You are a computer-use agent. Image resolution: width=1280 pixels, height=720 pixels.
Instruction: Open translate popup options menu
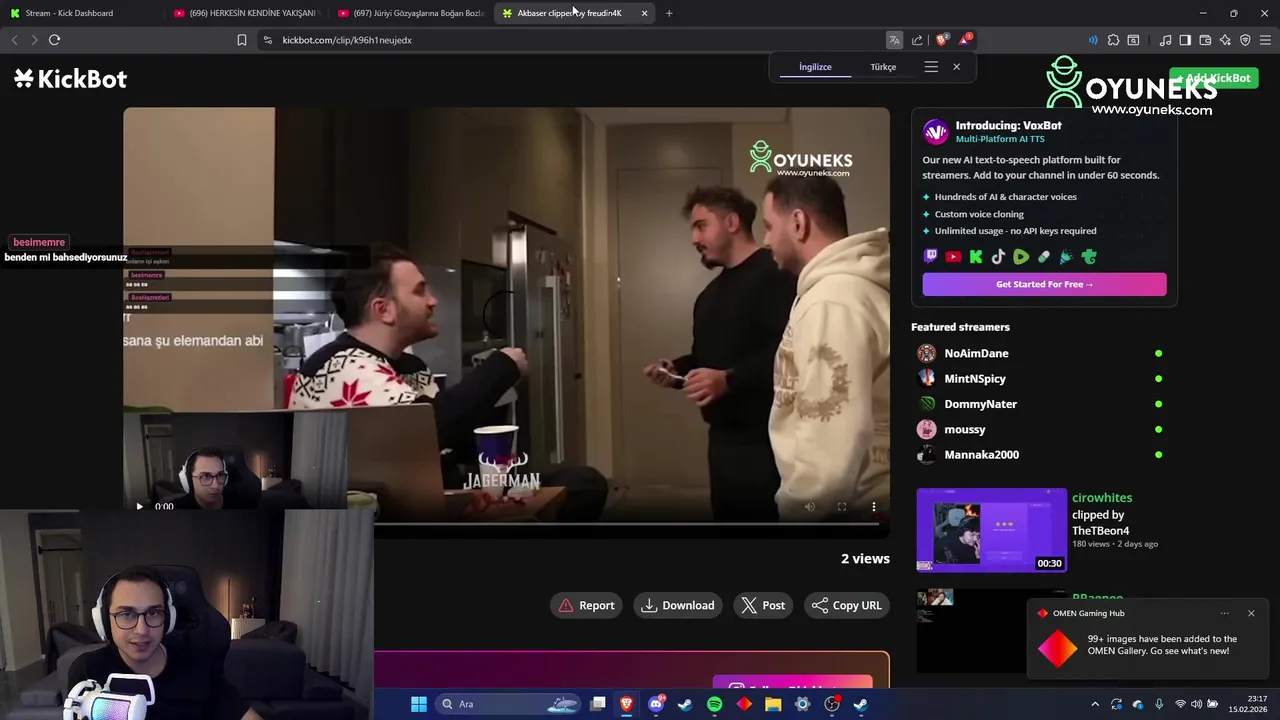click(931, 67)
